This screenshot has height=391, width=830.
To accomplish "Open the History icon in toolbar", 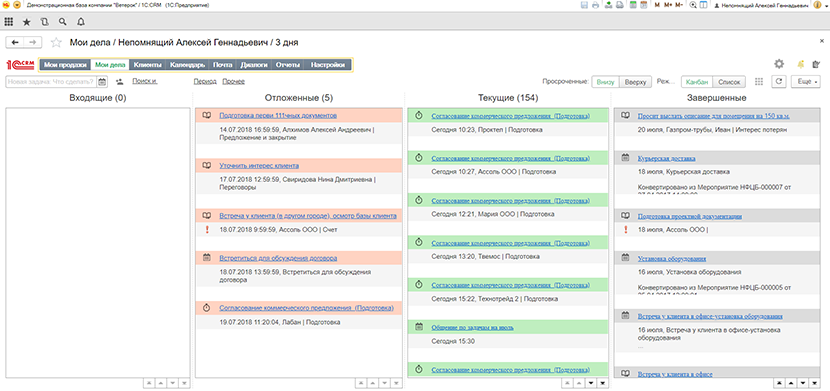I will pos(44,22).
